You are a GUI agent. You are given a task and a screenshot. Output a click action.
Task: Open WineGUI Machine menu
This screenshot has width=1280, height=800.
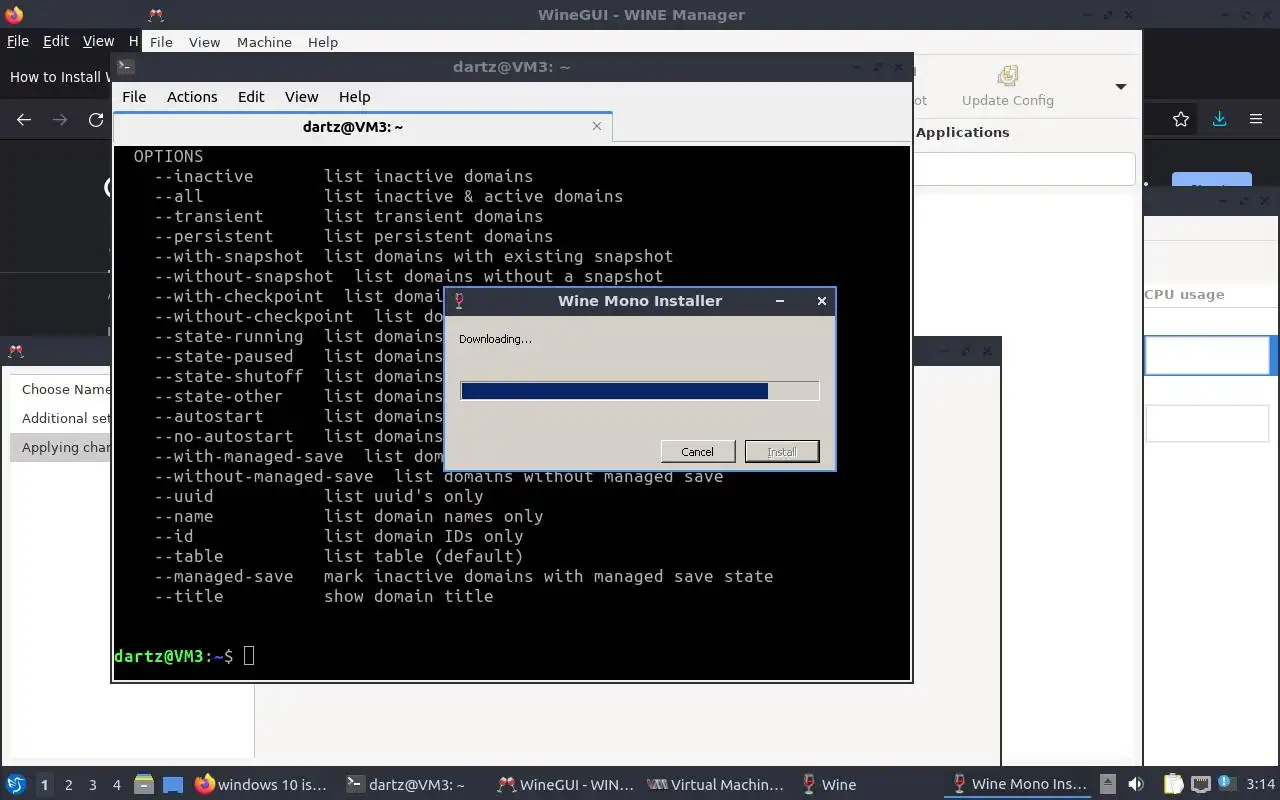coord(264,42)
